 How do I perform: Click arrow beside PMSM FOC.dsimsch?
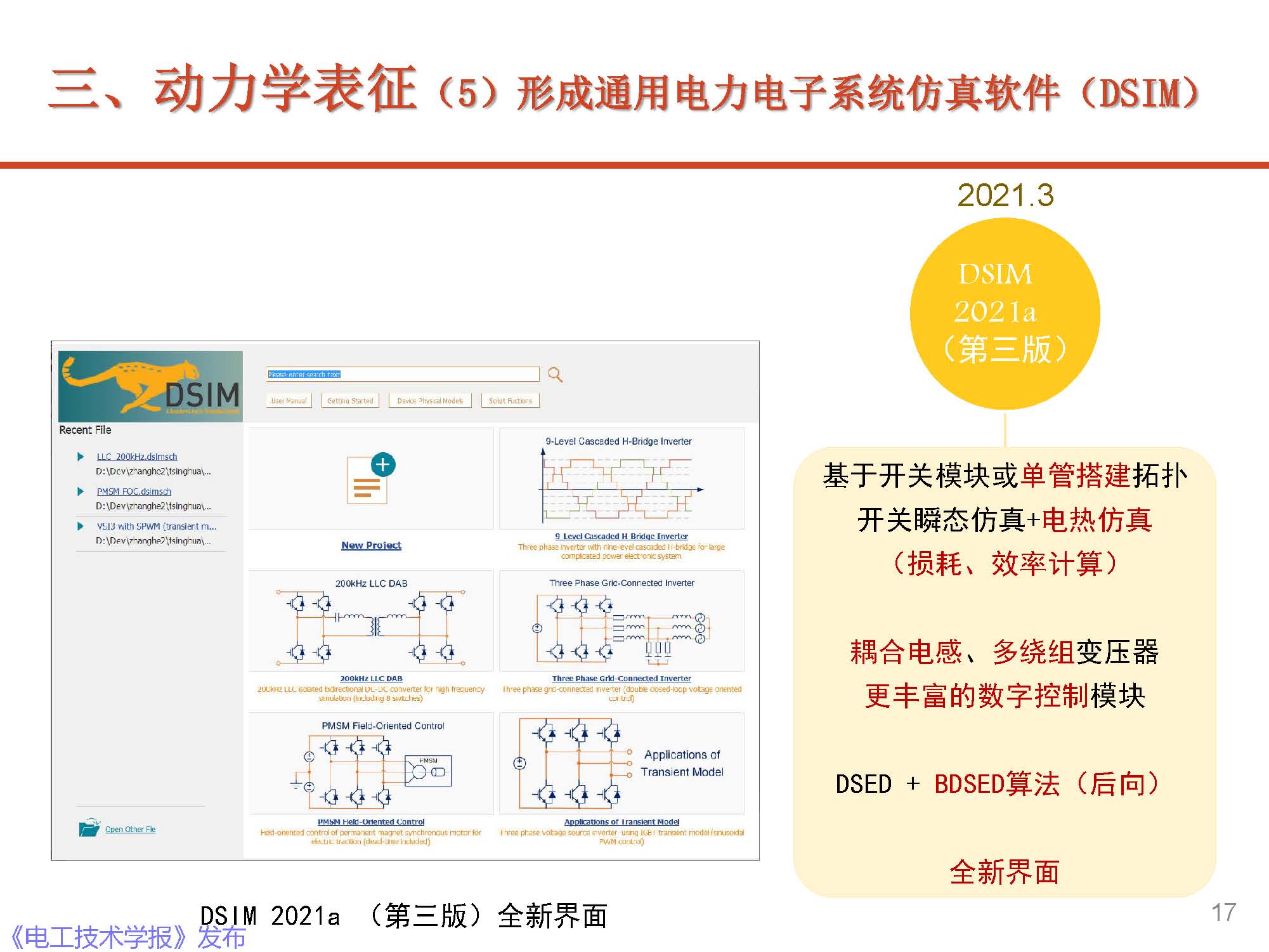[x=81, y=492]
